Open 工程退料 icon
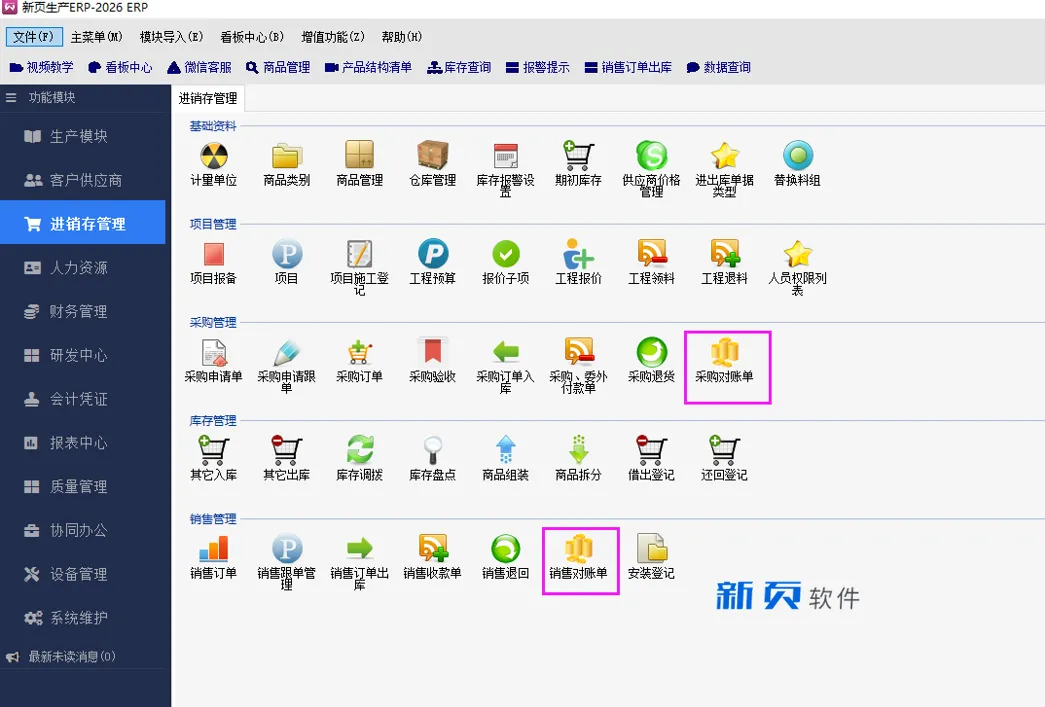This screenshot has height=707, width=1045. (724, 254)
